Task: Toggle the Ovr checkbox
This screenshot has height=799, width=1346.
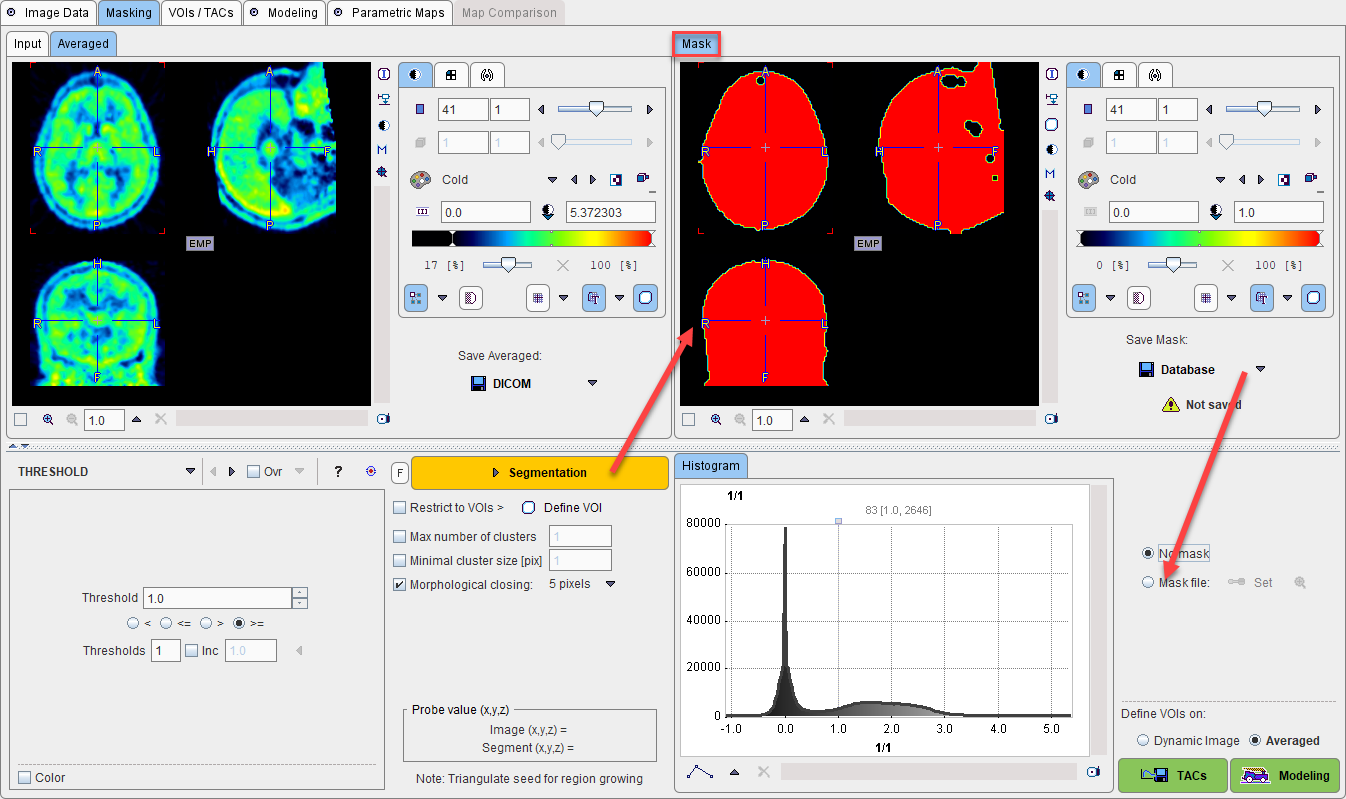Action: tap(253, 472)
